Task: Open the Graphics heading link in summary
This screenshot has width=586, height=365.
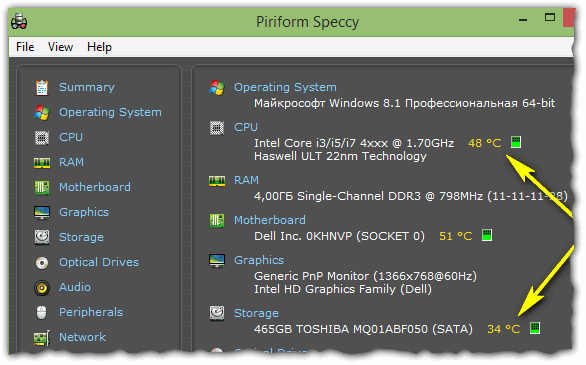Action: point(259,260)
